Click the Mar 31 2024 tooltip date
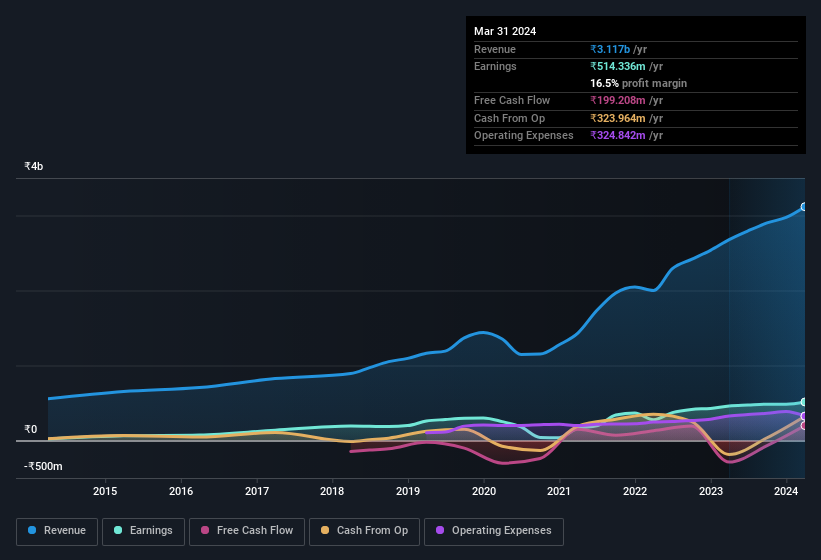Viewport: 821px width, 560px height. (x=505, y=31)
